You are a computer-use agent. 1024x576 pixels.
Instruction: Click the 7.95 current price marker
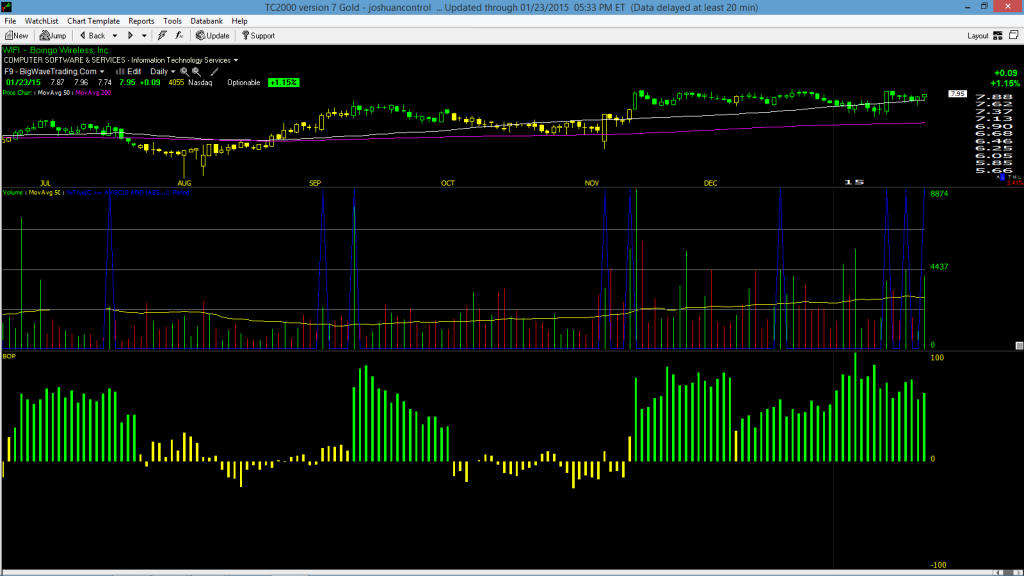point(957,94)
